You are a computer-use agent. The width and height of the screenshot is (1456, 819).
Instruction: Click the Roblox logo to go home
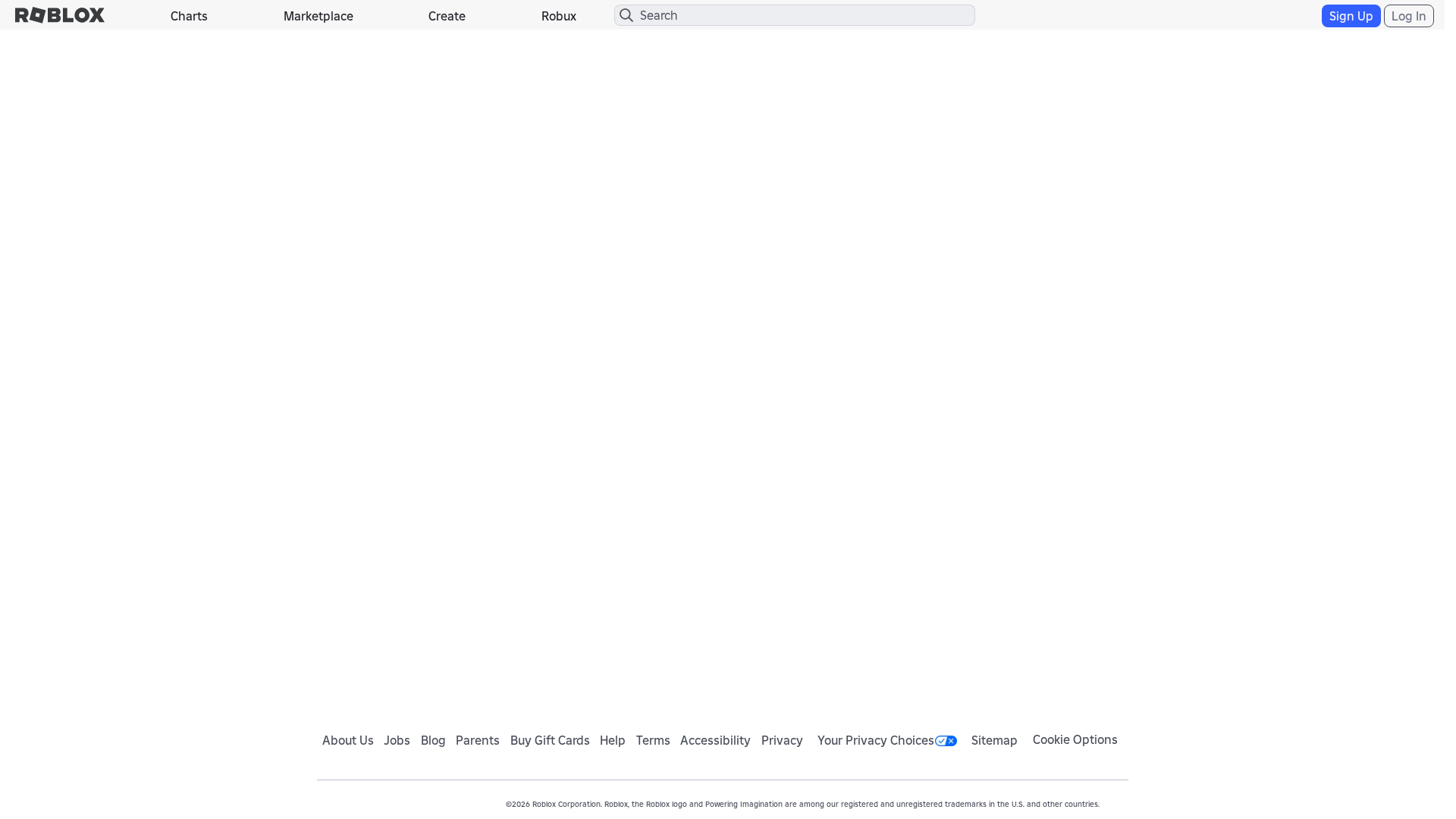click(59, 15)
